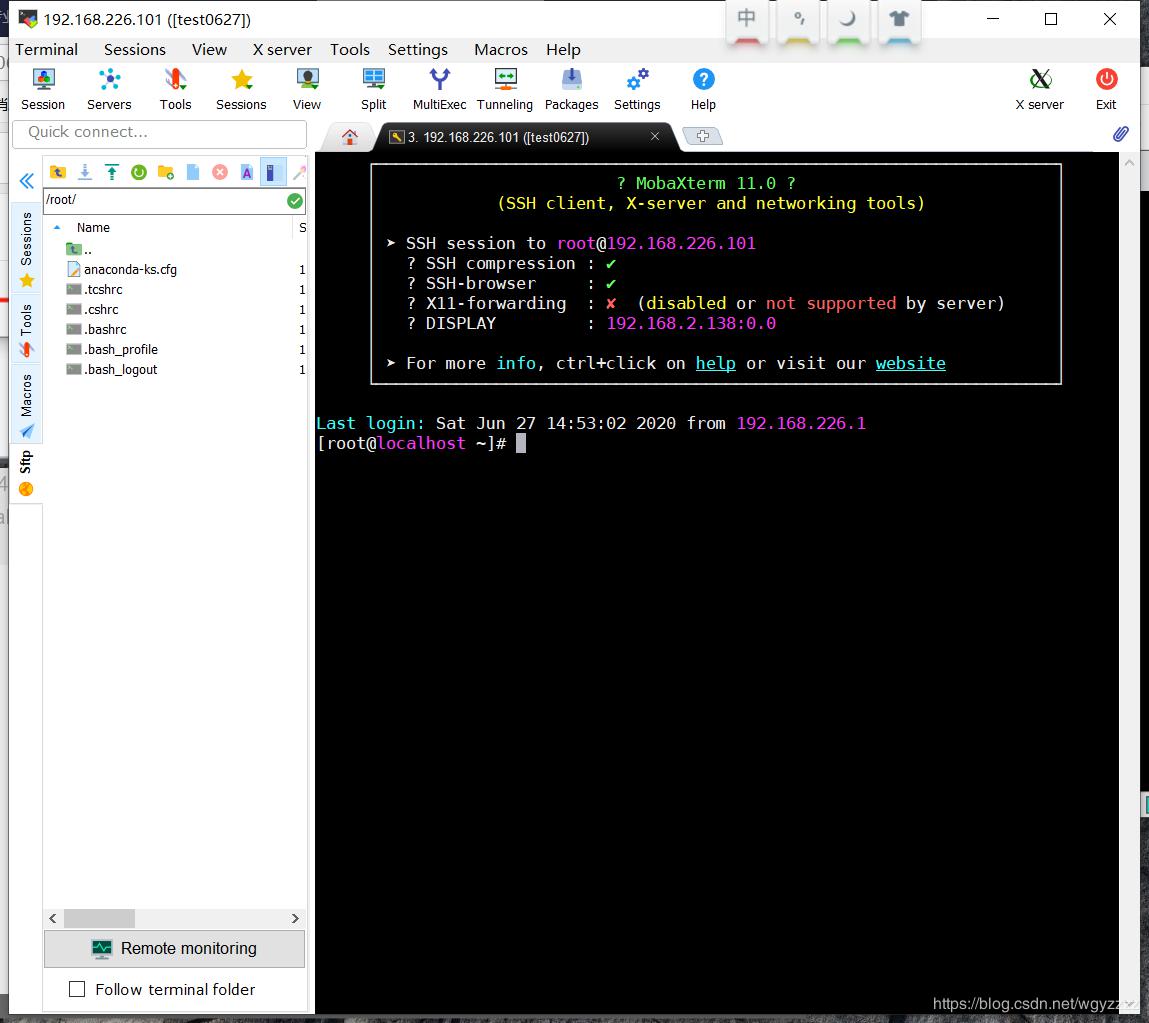Open the Terminal menu
Image resolution: width=1149 pixels, height=1023 pixels.
click(47, 49)
